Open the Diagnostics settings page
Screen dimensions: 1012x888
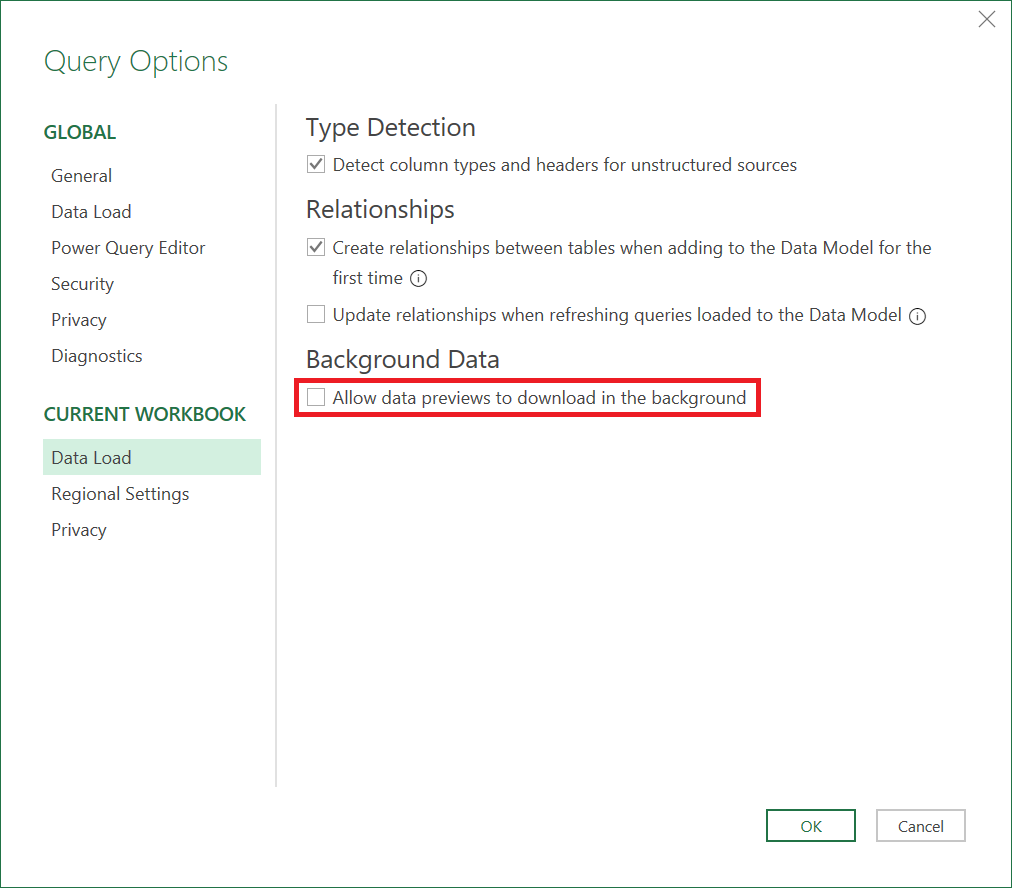[96, 355]
